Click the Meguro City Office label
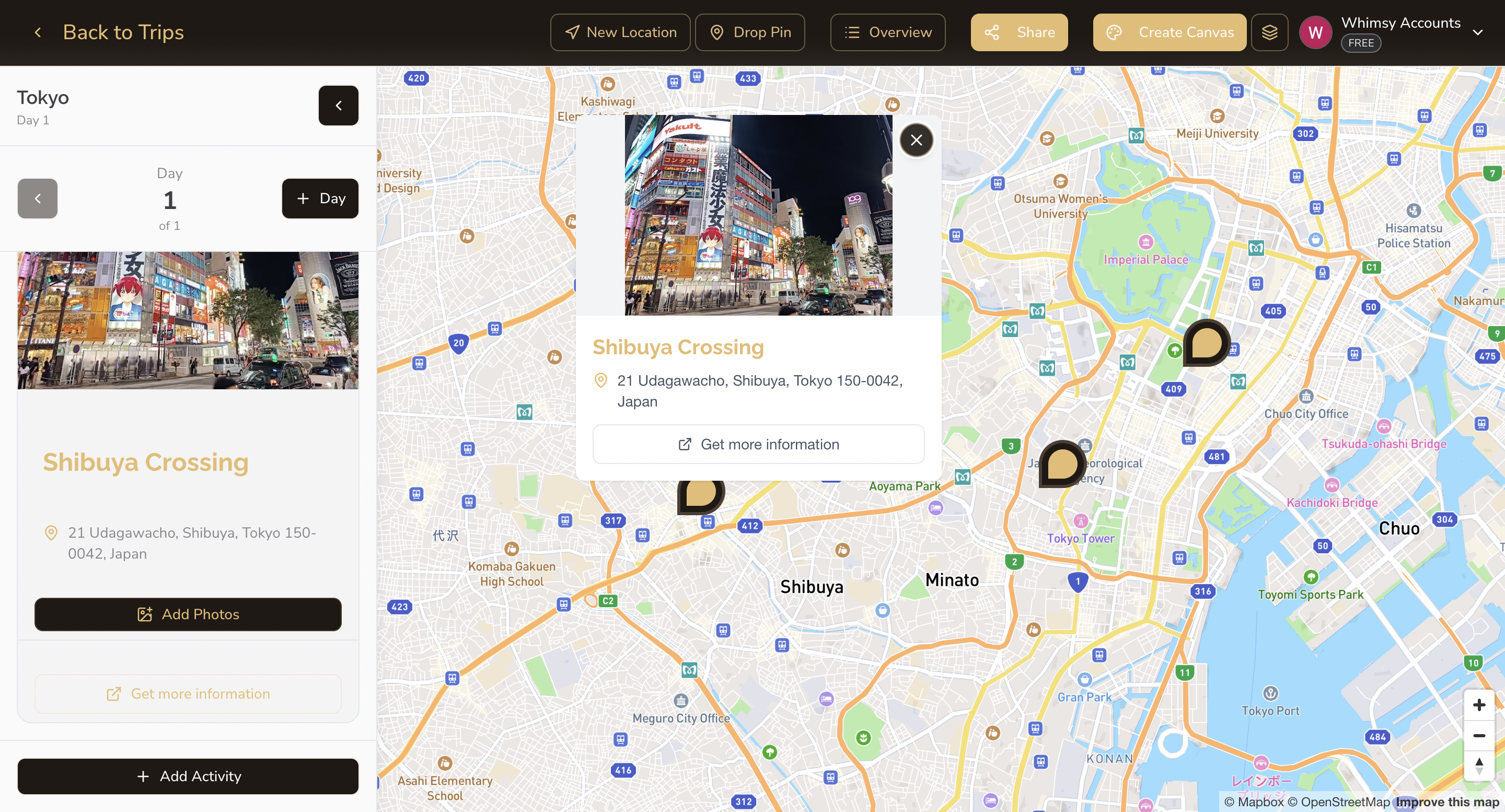This screenshot has width=1505, height=812. (x=680, y=718)
